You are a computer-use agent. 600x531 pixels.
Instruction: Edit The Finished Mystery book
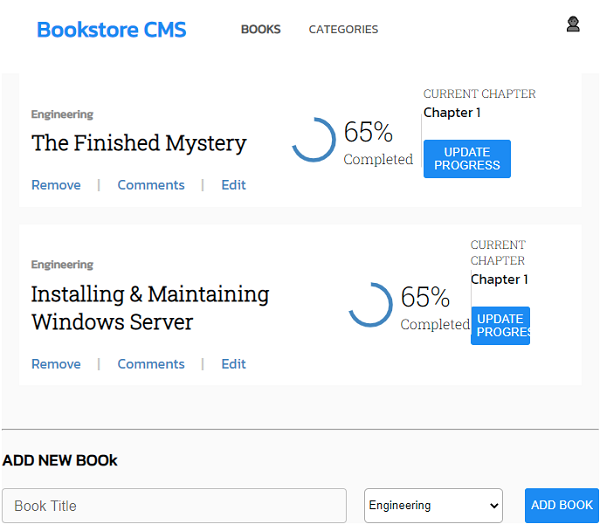[x=233, y=185]
